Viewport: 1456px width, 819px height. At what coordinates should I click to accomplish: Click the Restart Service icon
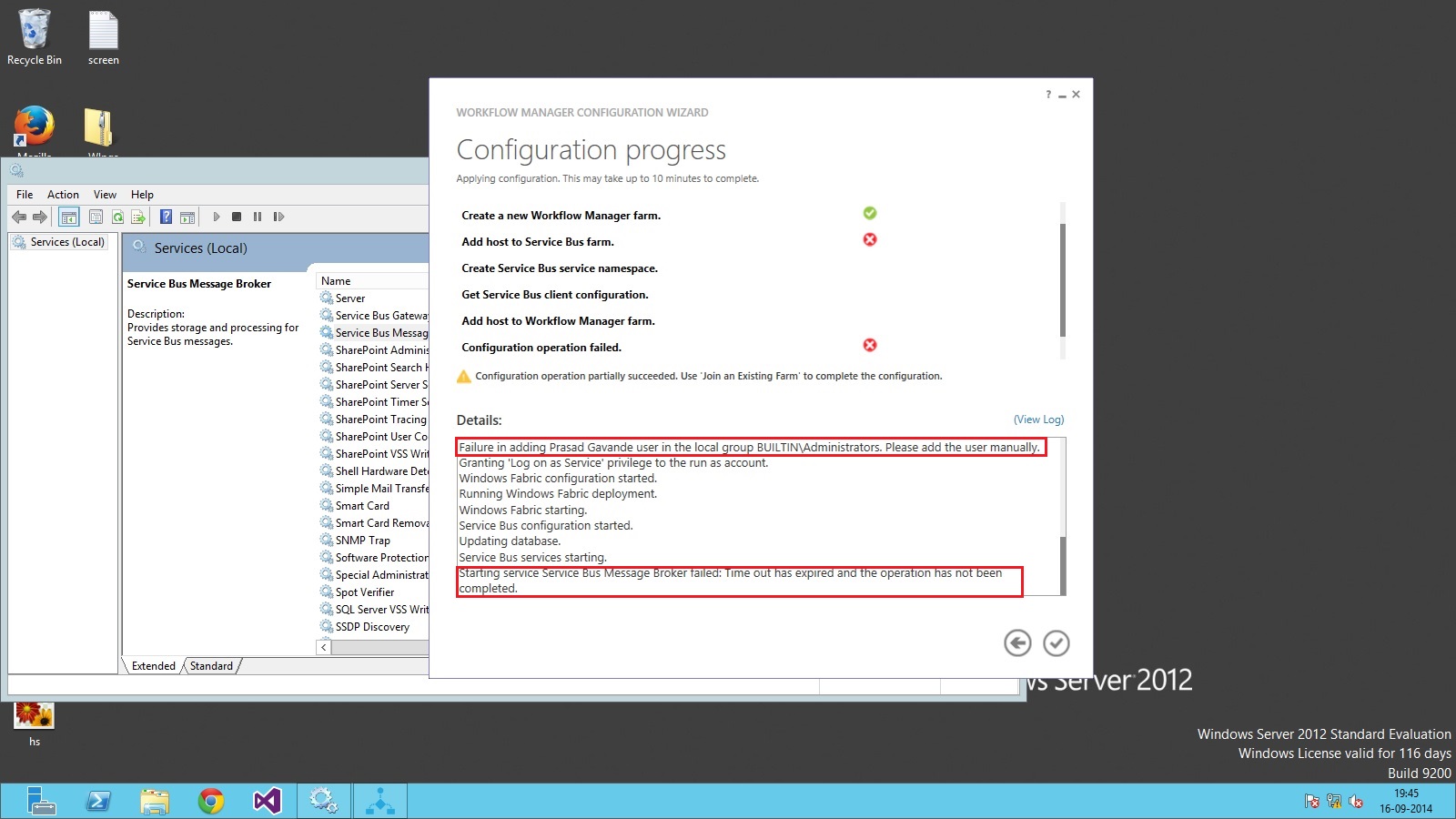click(278, 217)
